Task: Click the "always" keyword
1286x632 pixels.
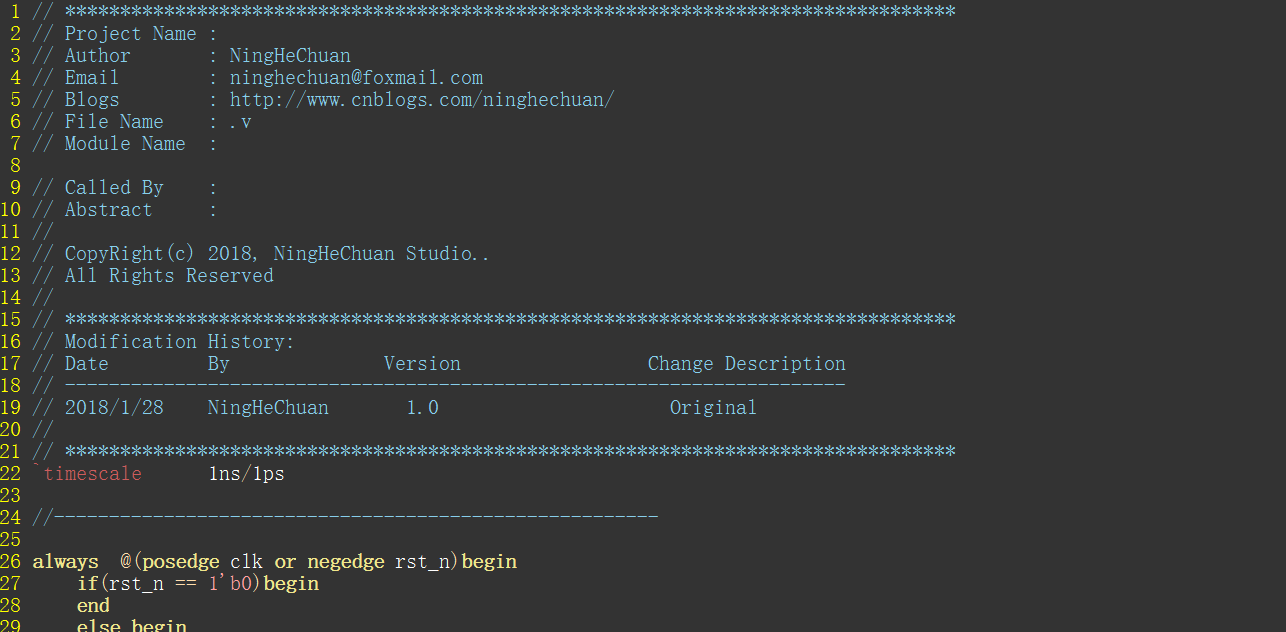Action: tap(65, 562)
